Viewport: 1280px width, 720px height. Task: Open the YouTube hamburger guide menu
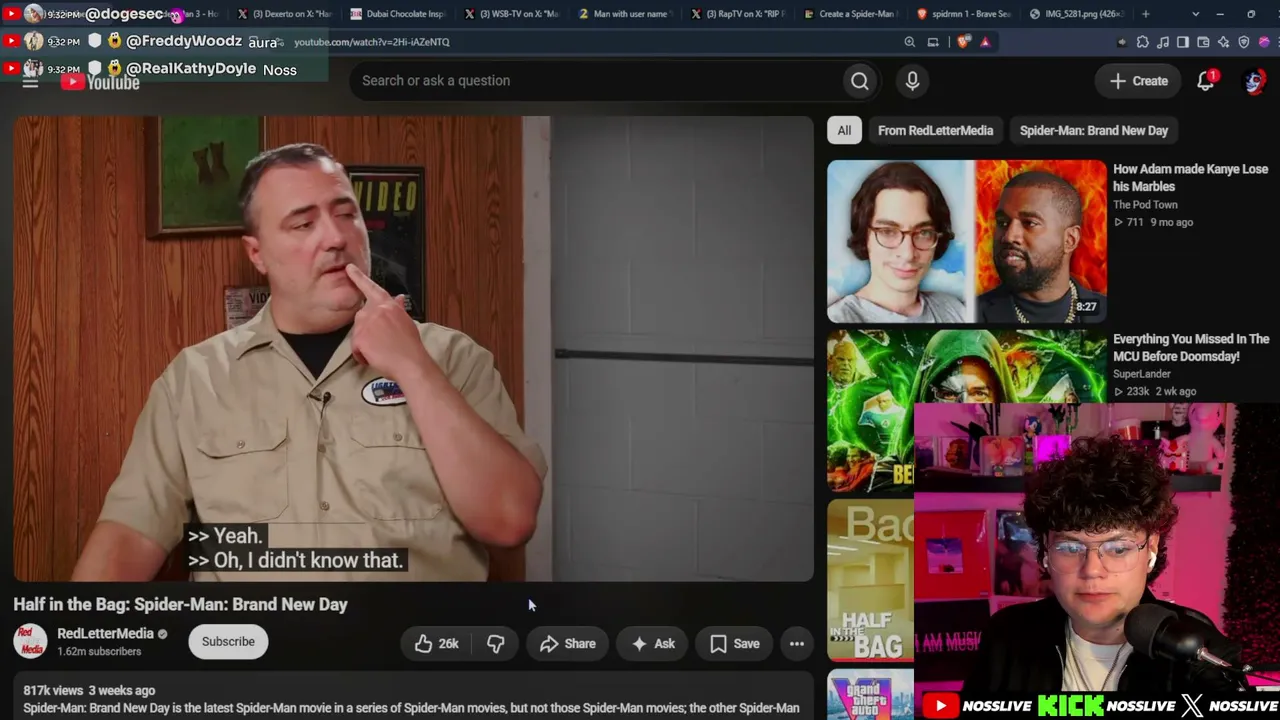(x=30, y=82)
